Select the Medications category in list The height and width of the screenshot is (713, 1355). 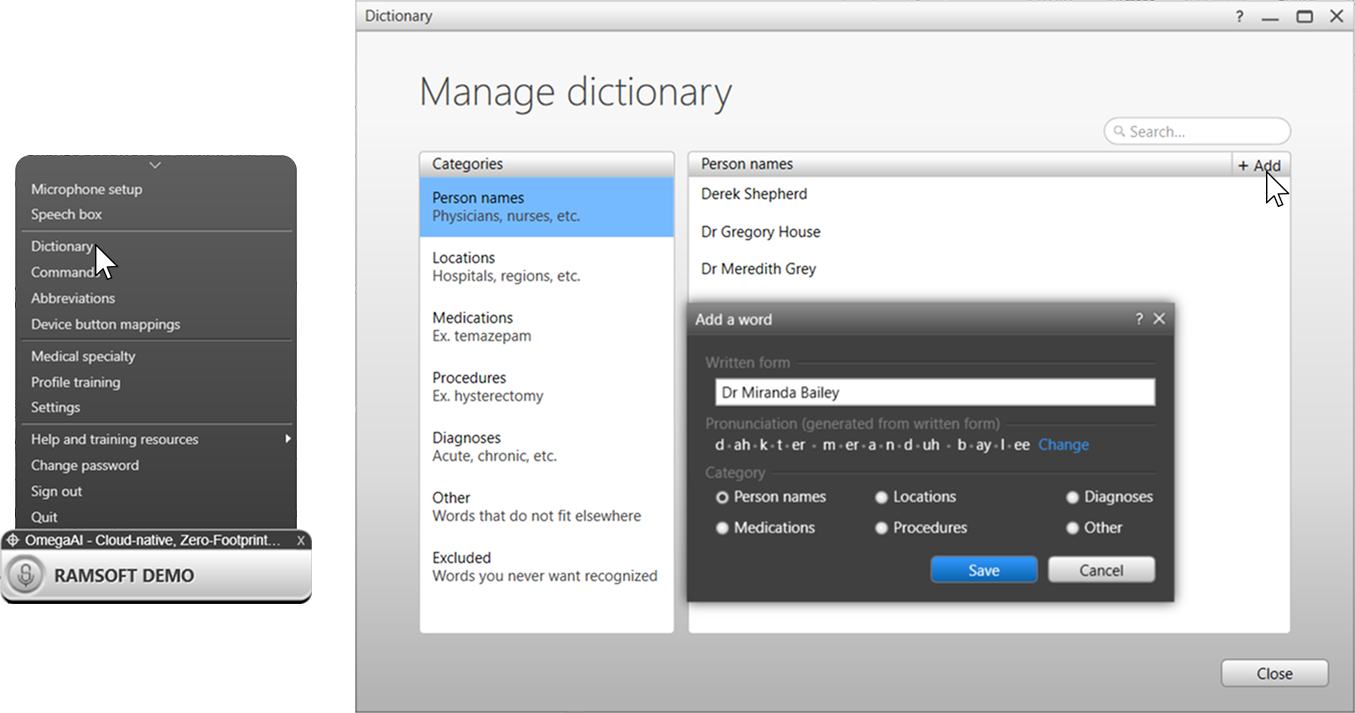[547, 327]
